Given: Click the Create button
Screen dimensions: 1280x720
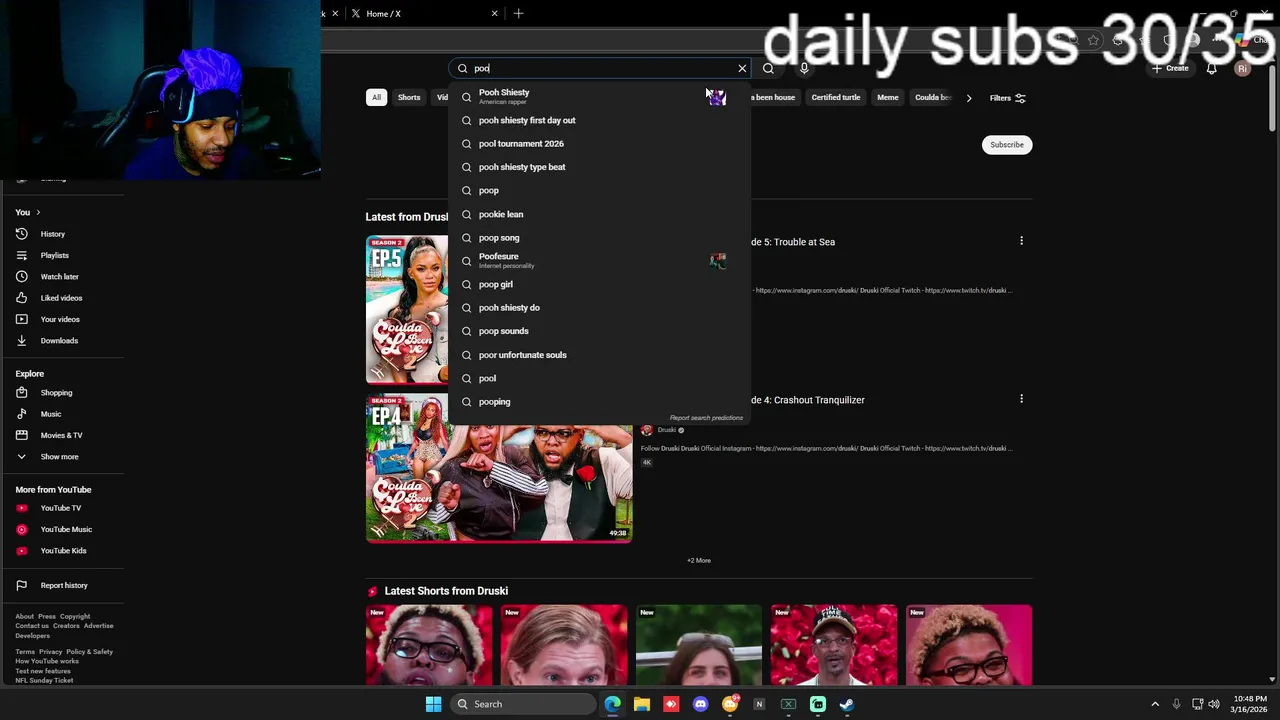Looking at the screenshot, I should coord(1170,68).
